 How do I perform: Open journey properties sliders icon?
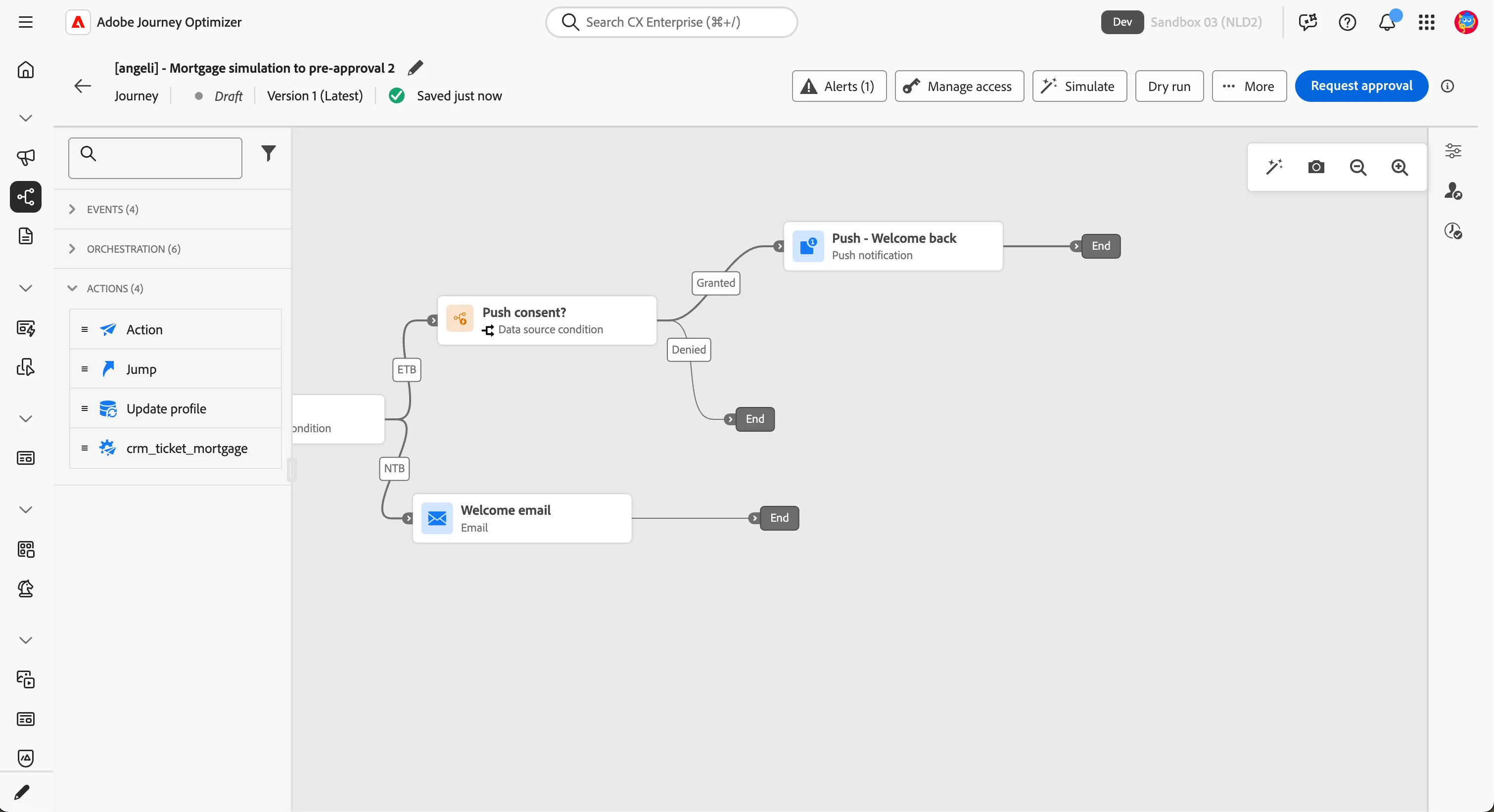1453,151
